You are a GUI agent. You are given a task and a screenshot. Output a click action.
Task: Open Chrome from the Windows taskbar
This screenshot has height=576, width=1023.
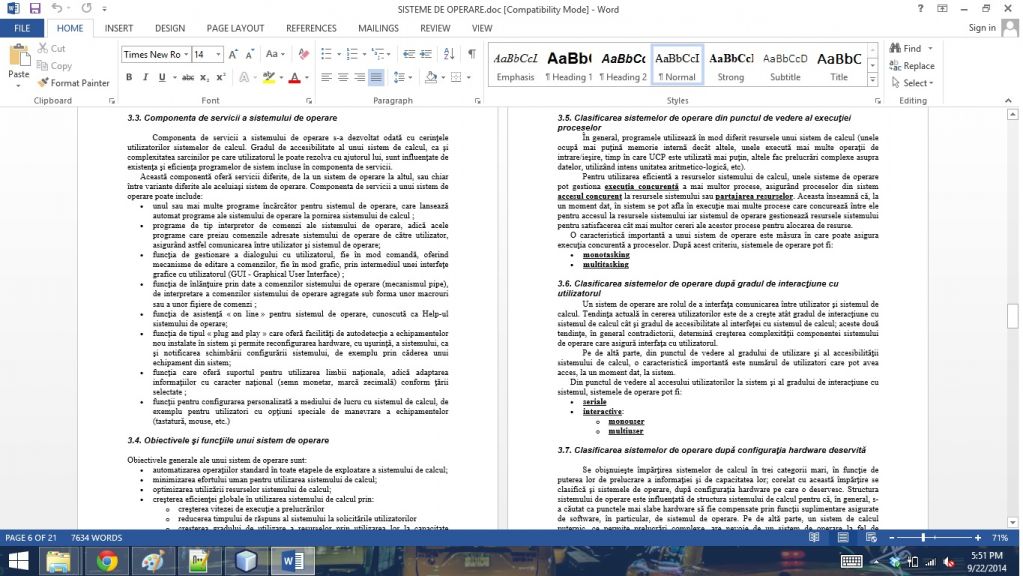107,561
